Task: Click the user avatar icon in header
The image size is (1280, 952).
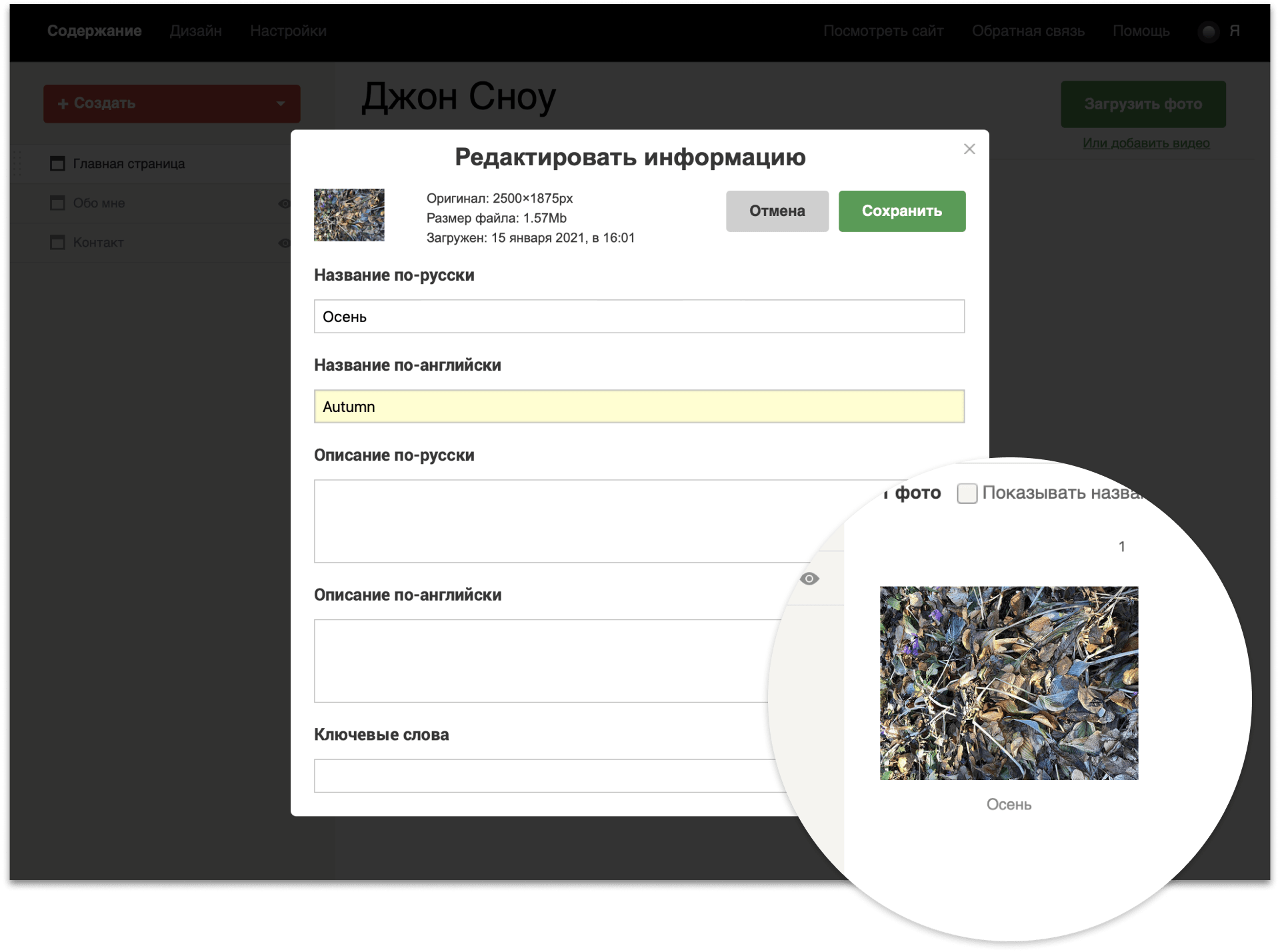Action: pyautogui.click(x=1208, y=31)
